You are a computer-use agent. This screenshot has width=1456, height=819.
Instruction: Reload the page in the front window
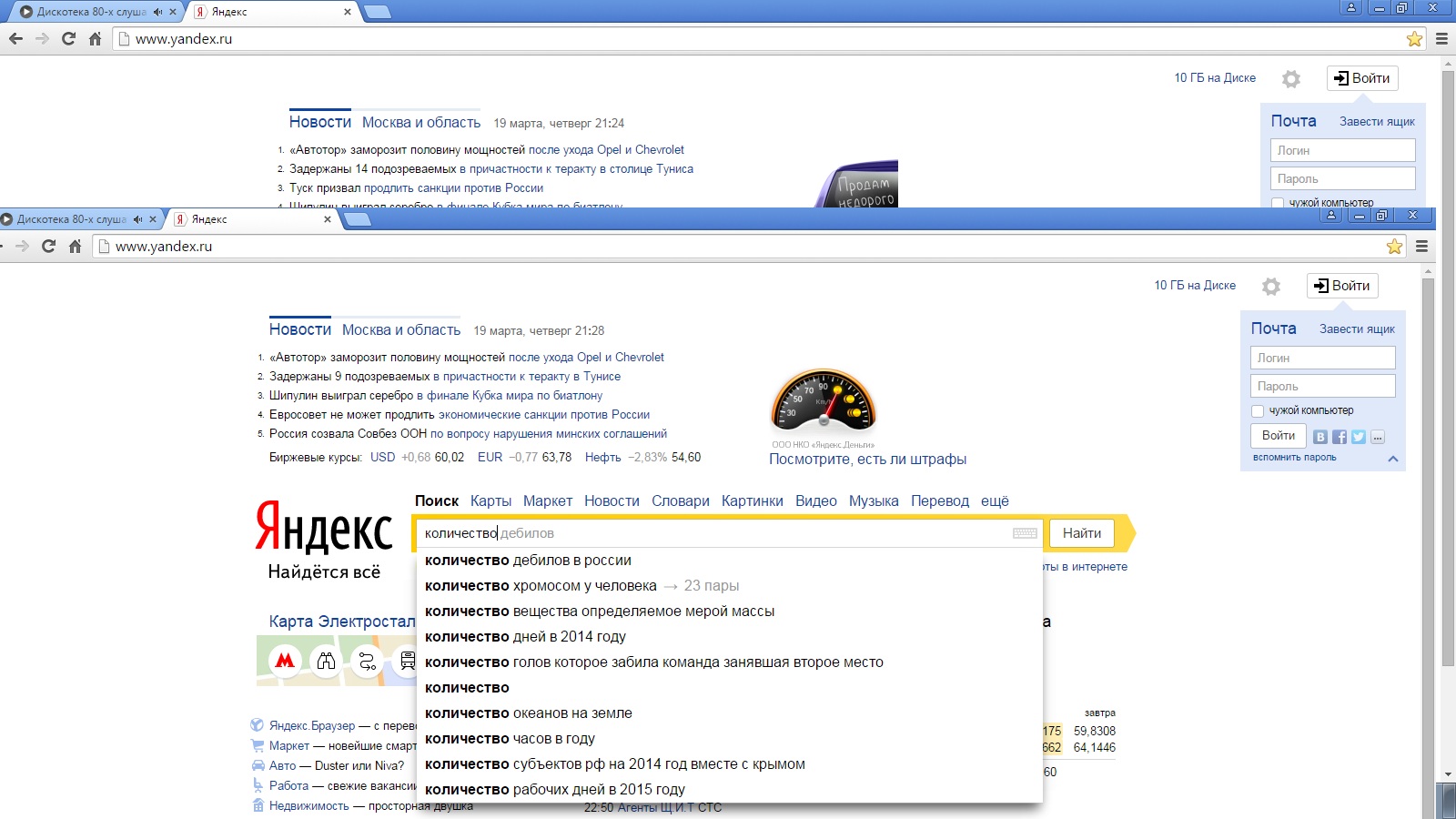pyautogui.click(x=48, y=246)
